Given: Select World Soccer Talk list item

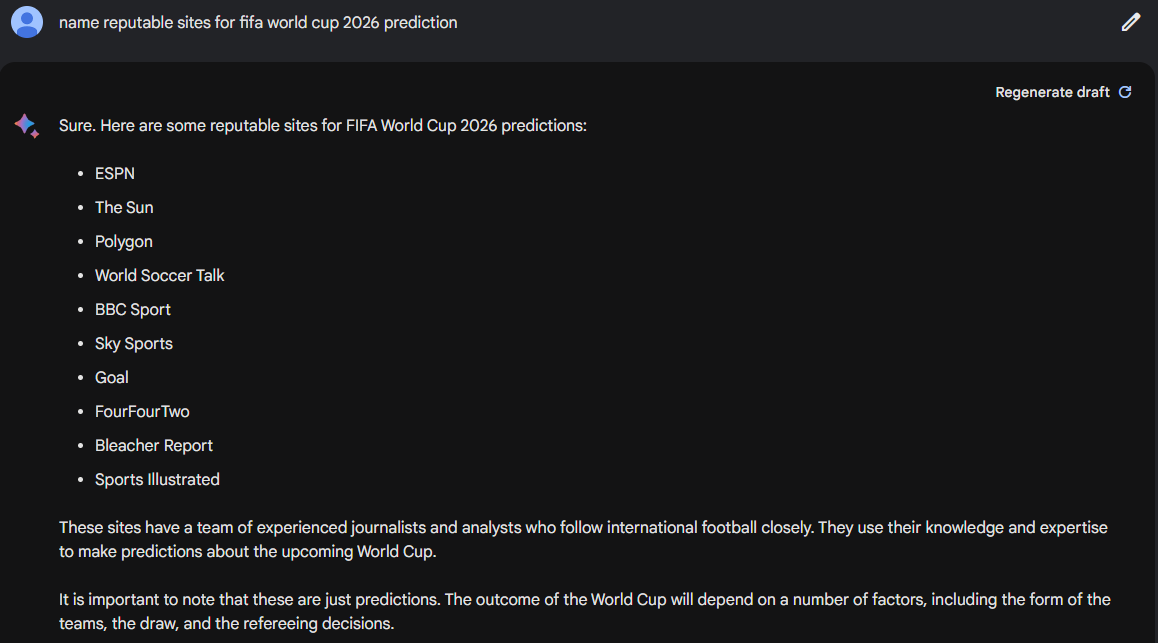Looking at the screenshot, I should point(160,276).
